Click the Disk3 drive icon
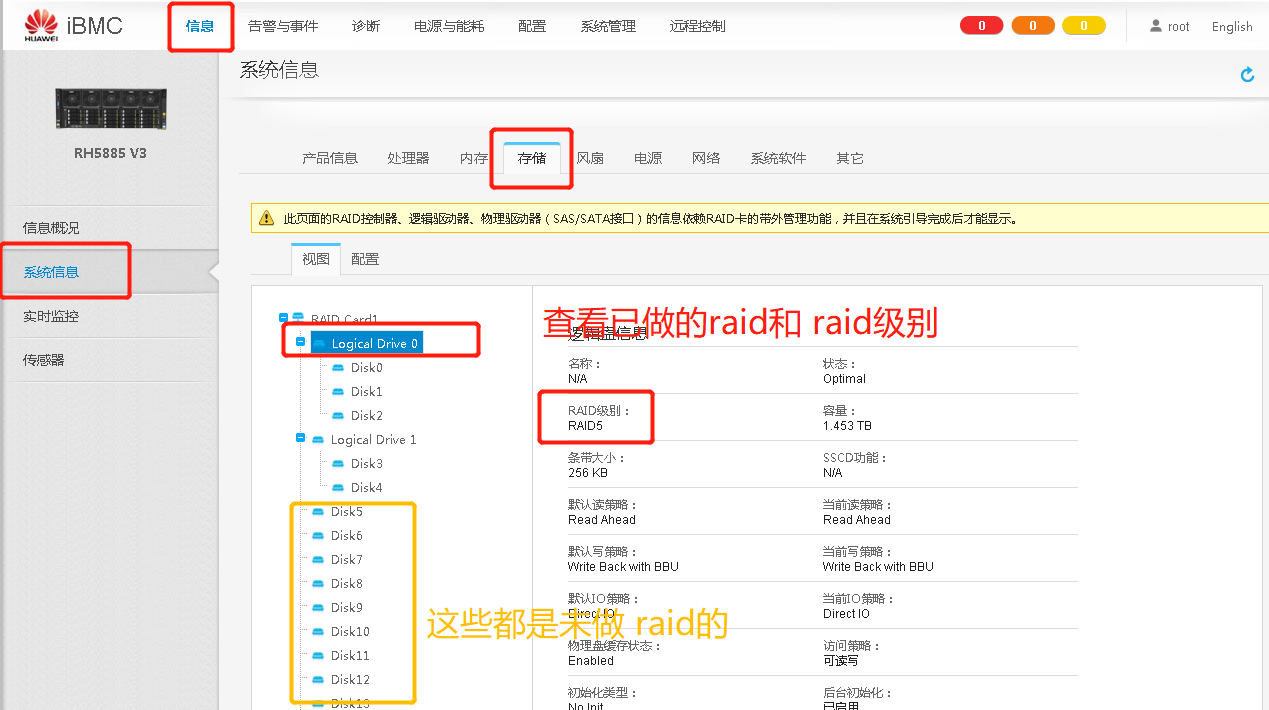 coord(338,464)
